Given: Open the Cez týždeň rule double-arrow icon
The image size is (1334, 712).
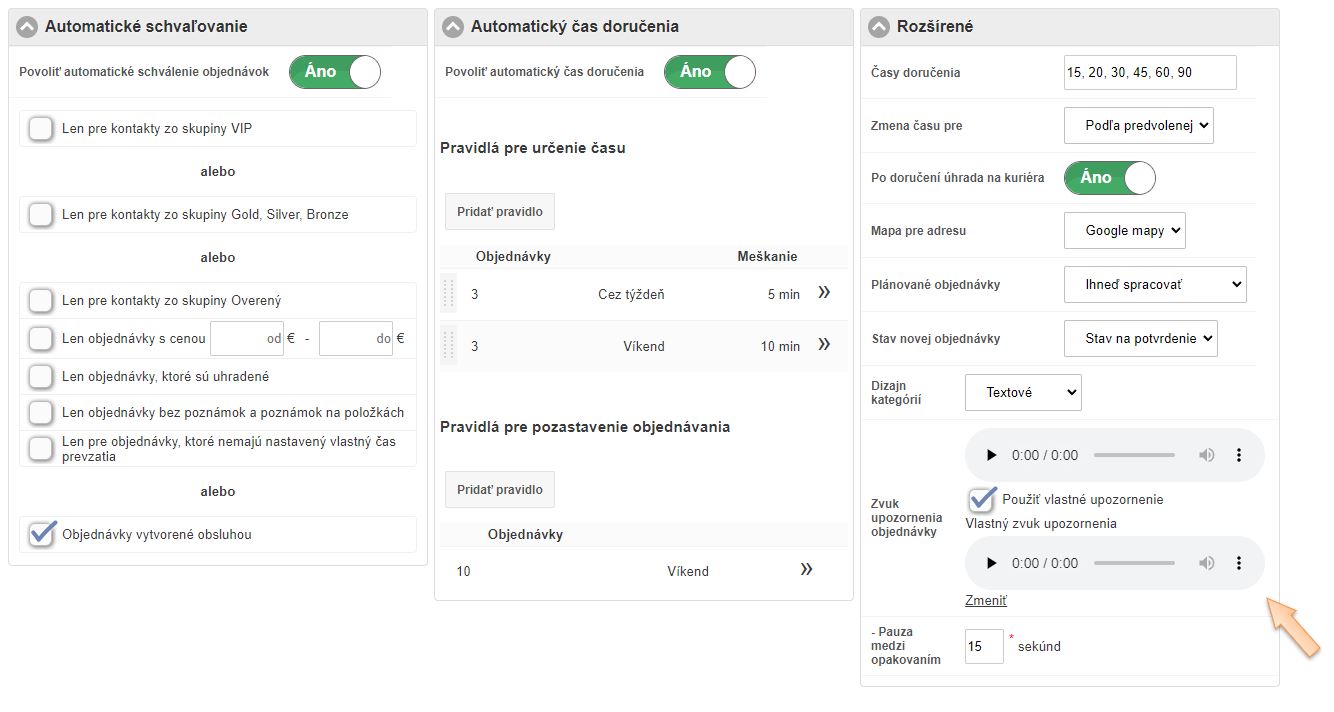Looking at the screenshot, I should (824, 293).
